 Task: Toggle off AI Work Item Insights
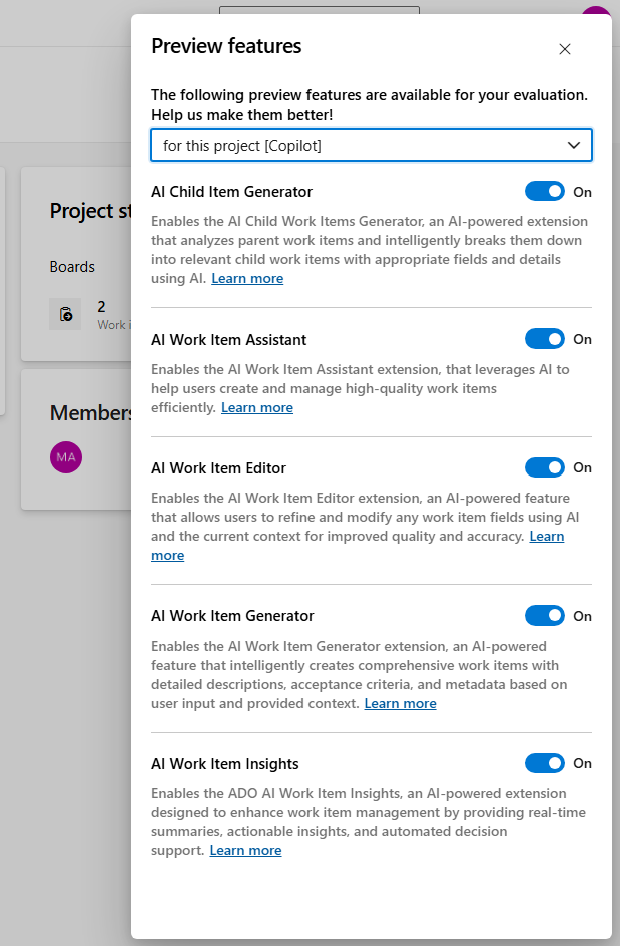pyautogui.click(x=544, y=763)
